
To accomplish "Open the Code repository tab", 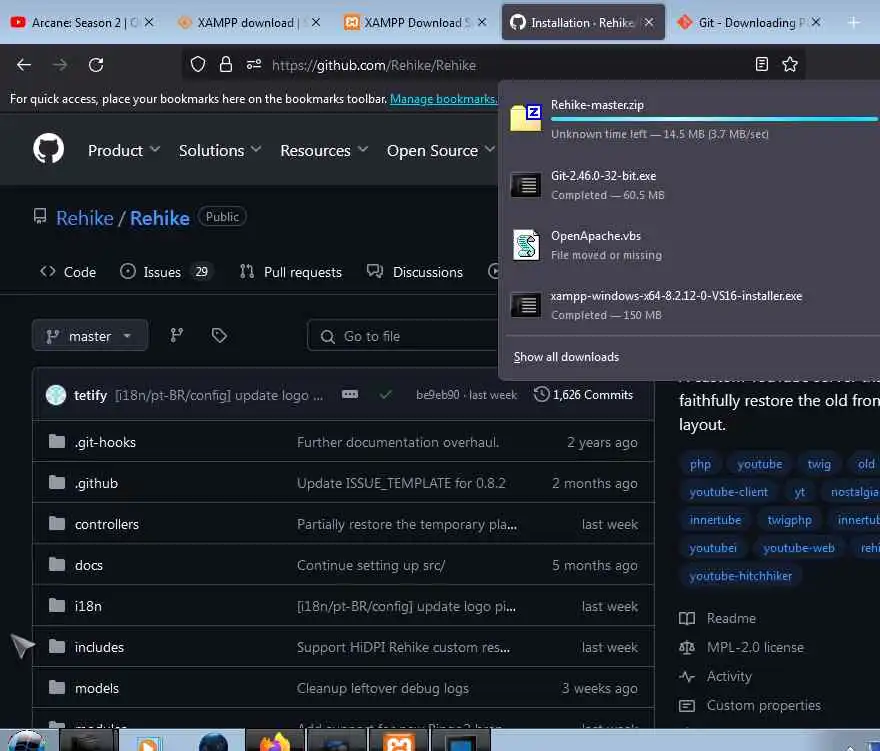I will pyautogui.click(x=68, y=272).
